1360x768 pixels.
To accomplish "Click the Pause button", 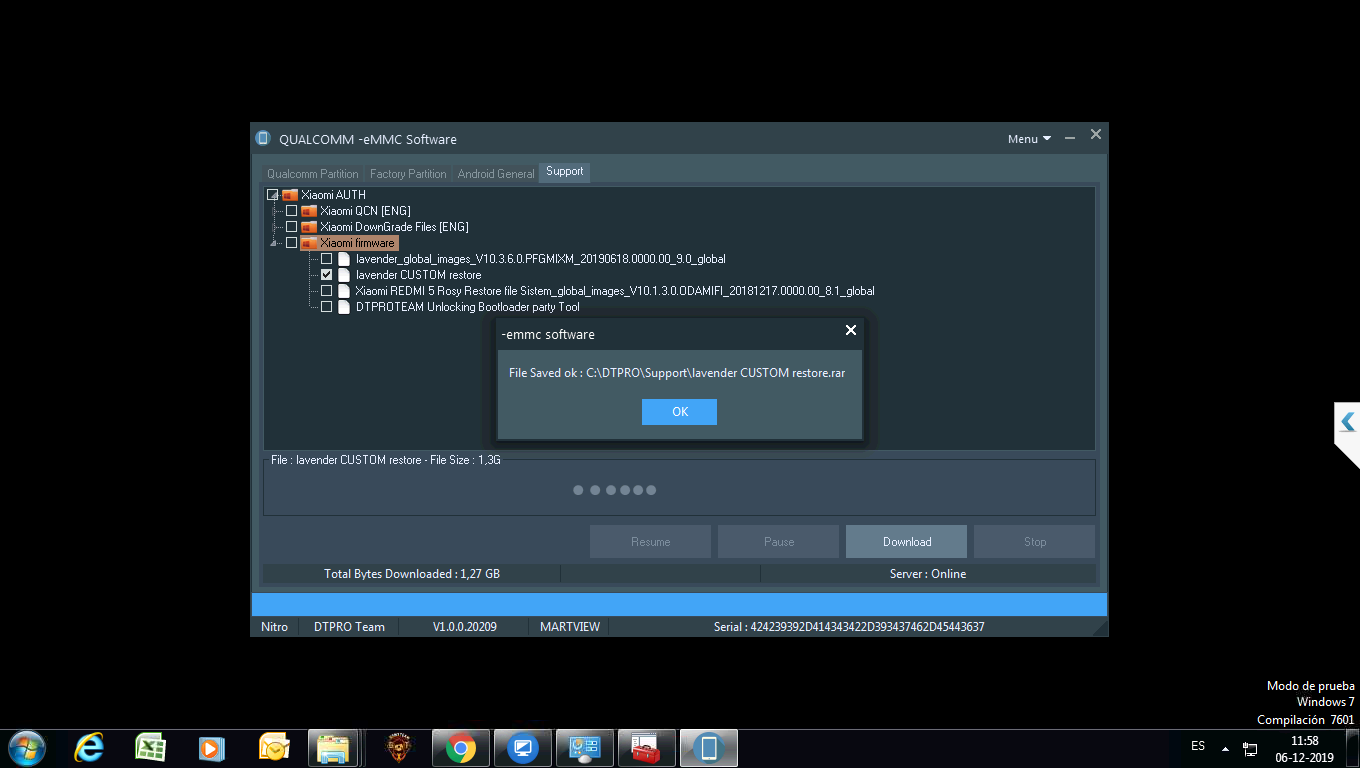I will pos(778,542).
